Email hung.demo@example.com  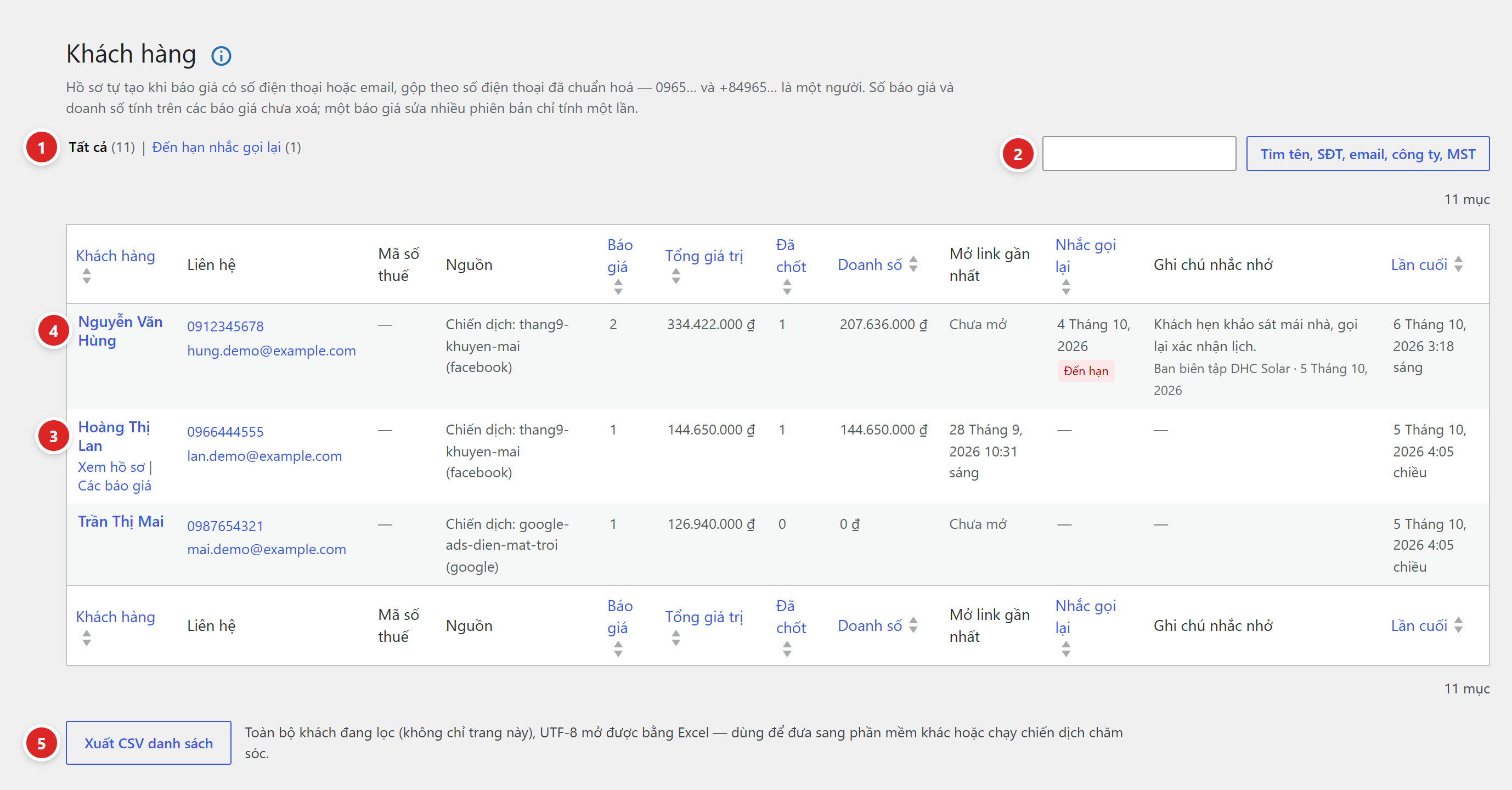point(271,351)
